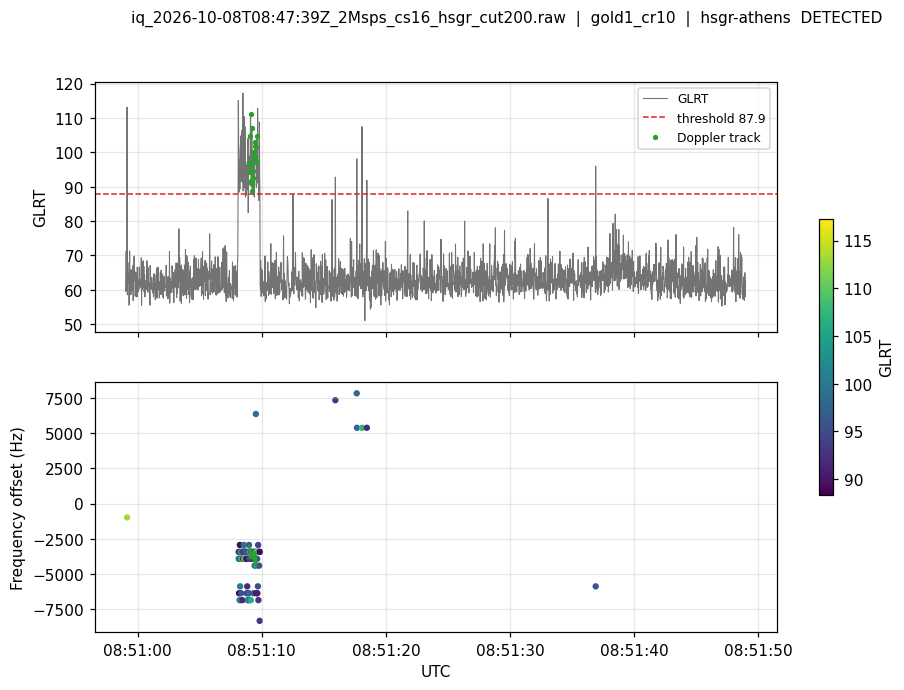This screenshot has width=904, height=690.
Task: Click the 'DETECTED' status text
Action: click(841, 18)
